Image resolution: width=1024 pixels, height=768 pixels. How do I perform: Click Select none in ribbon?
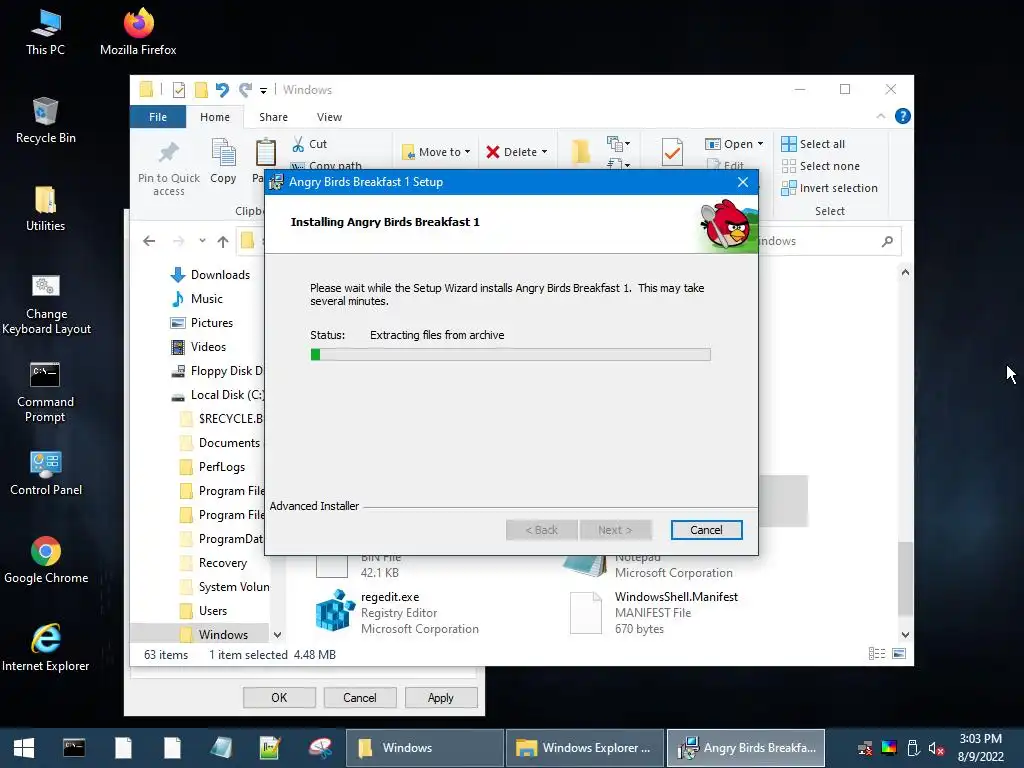[x=821, y=166]
